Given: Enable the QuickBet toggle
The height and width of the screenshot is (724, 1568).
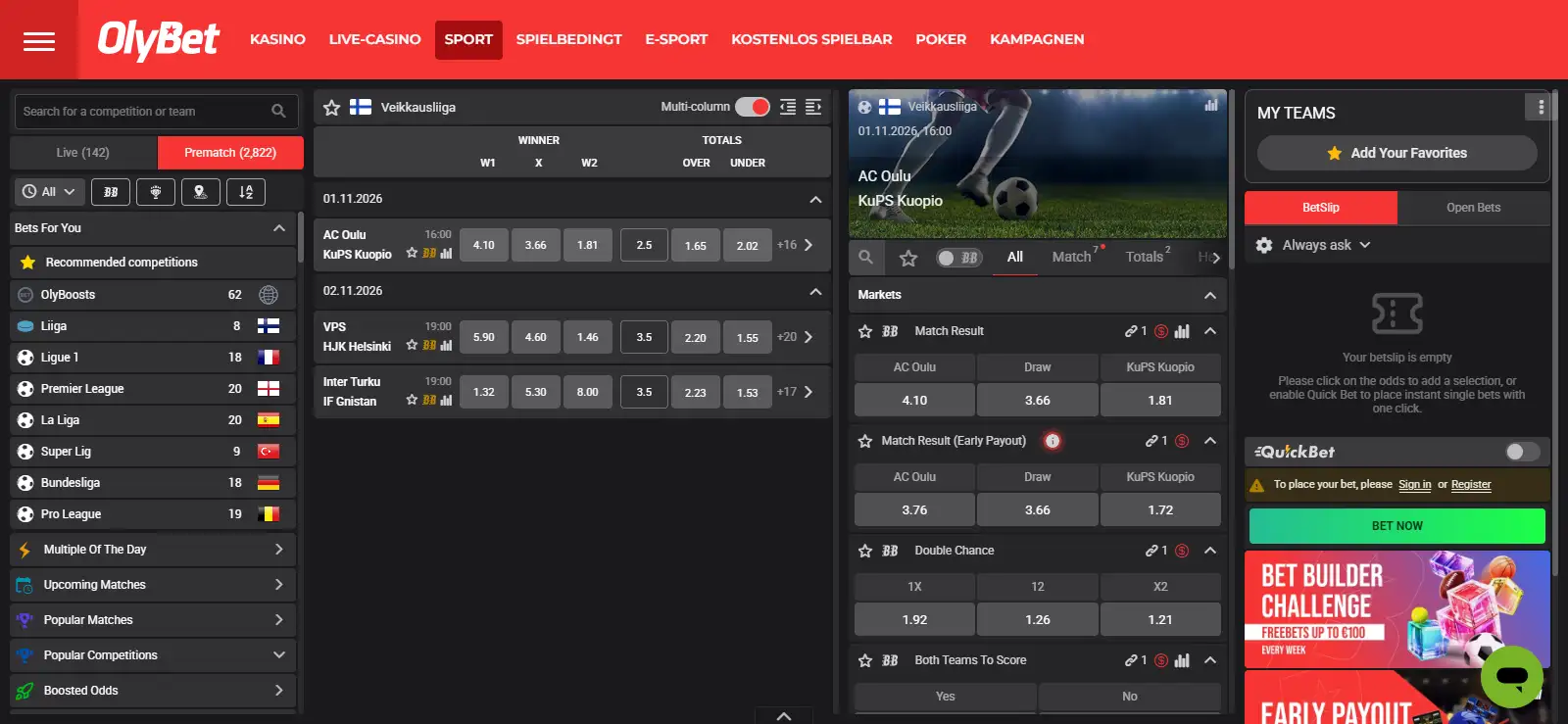Looking at the screenshot, I should (1523, 452).
